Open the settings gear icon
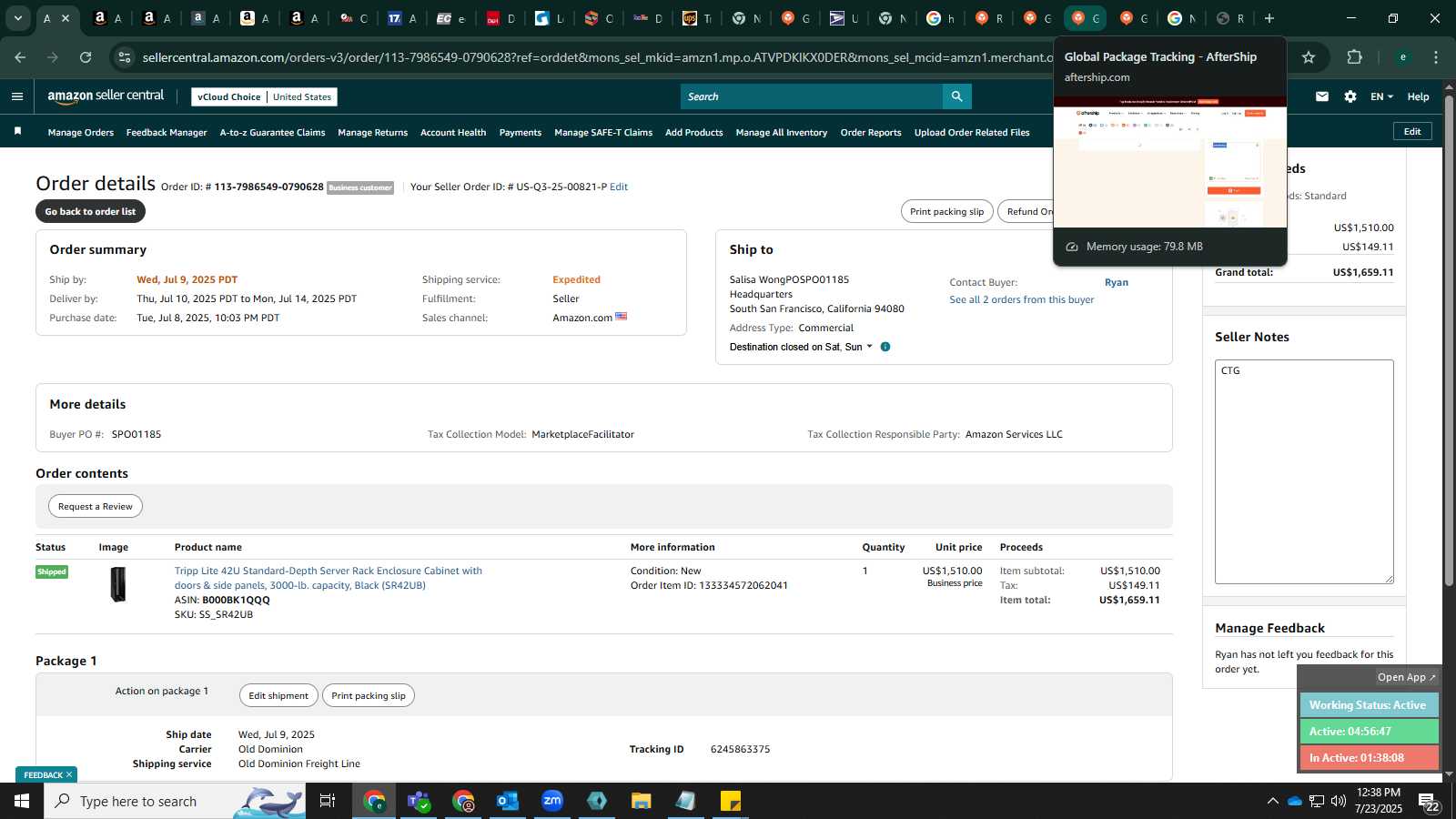 [x=1350, y=96]
